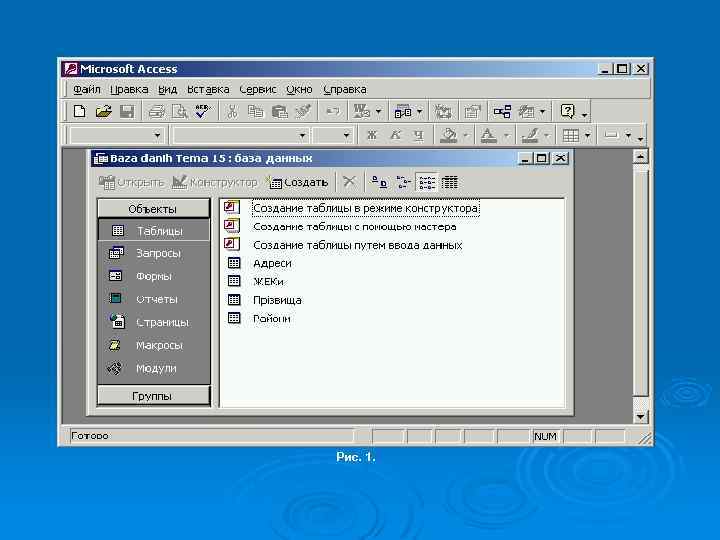720x540 pixels.
Task: Click the Code editor icon
Action: point(443,111)
